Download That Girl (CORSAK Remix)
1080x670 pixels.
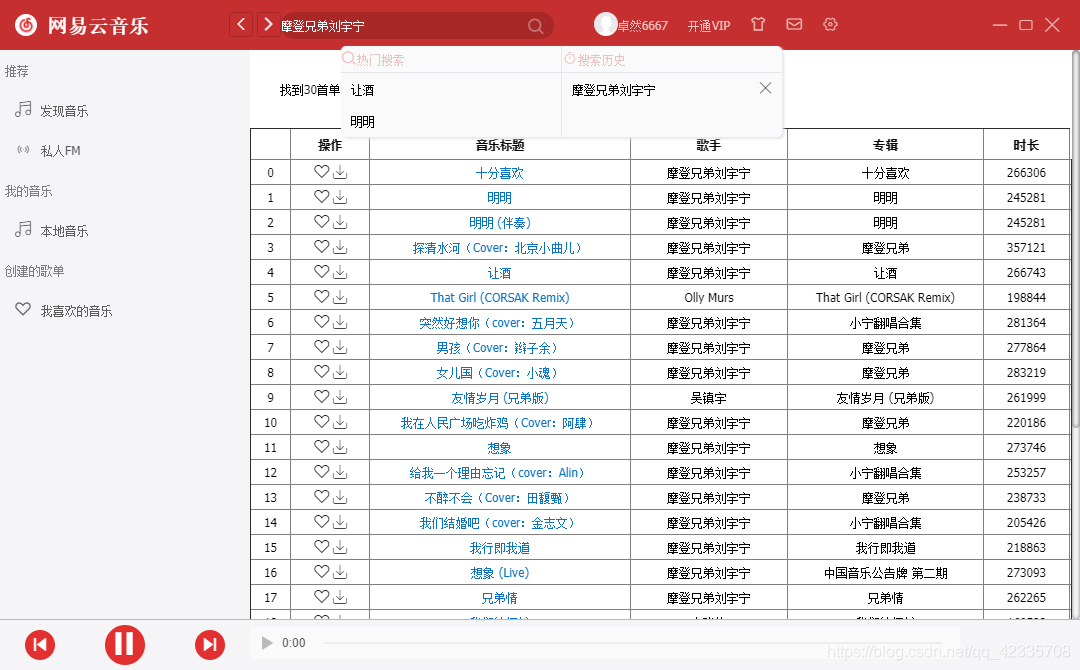[x=340, y=297]
